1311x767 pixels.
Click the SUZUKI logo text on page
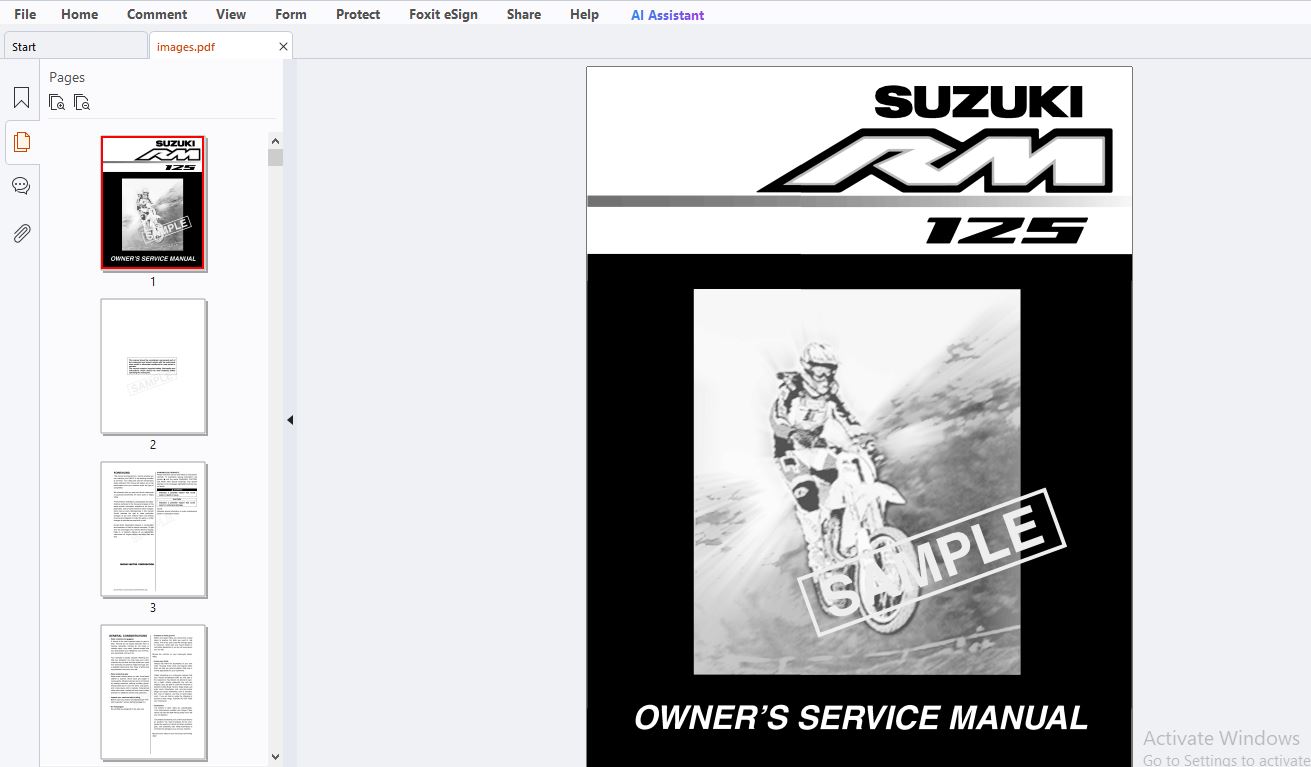point(979,102)
